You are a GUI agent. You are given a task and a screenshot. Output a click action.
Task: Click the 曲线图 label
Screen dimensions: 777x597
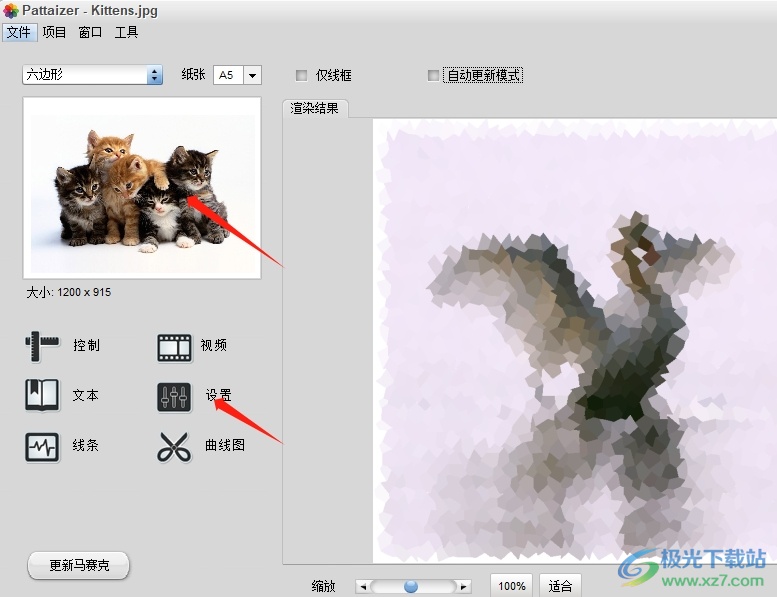225,445
